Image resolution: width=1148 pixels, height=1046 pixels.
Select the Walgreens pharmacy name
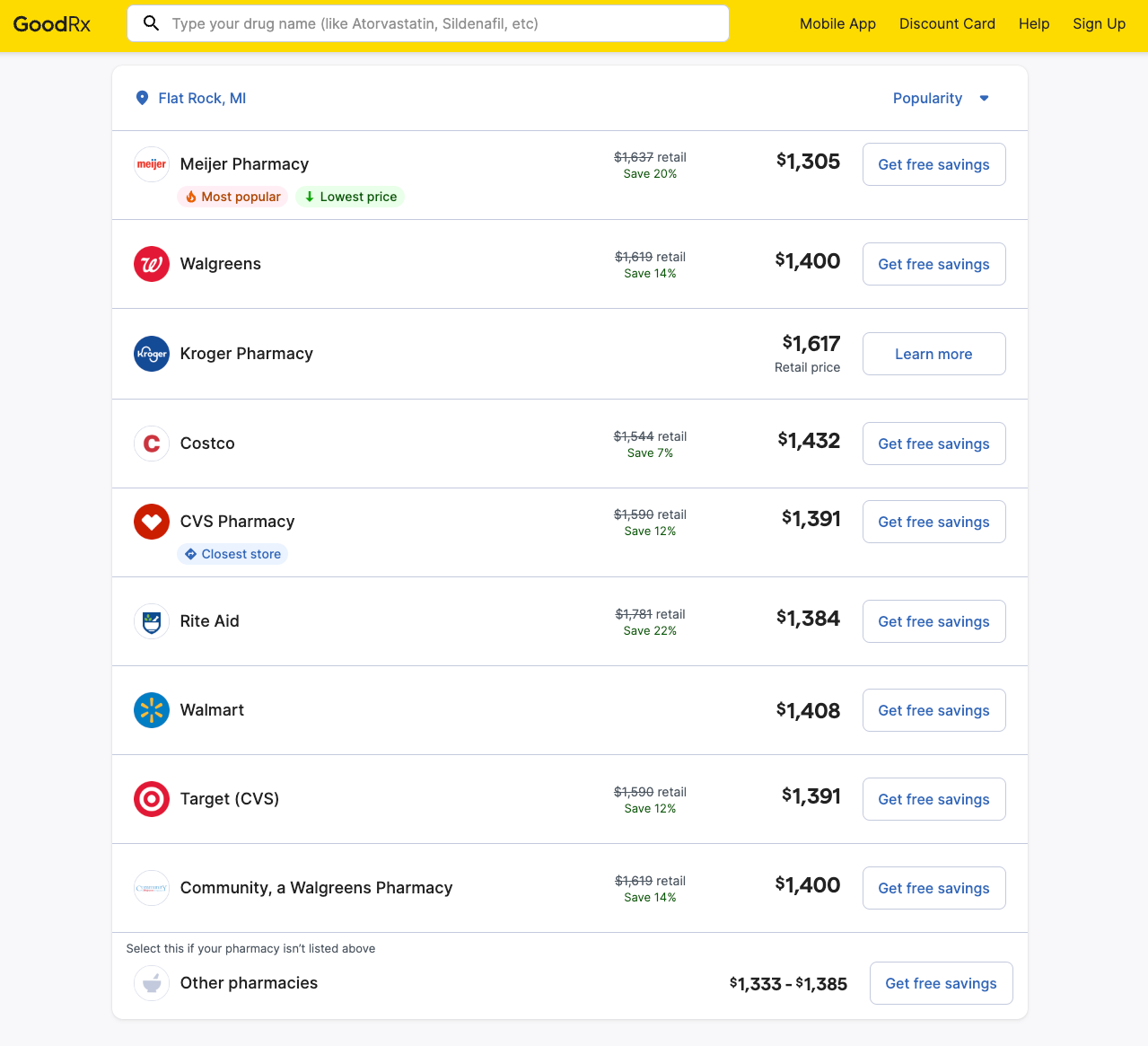coord(221,264)
